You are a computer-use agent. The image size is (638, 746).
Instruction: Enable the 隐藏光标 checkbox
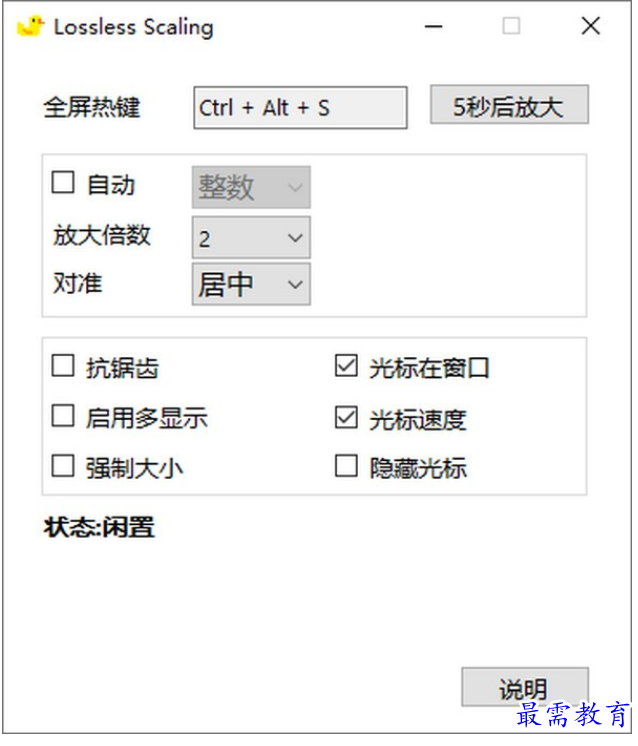pyautogui.click(x=346, y=466)
